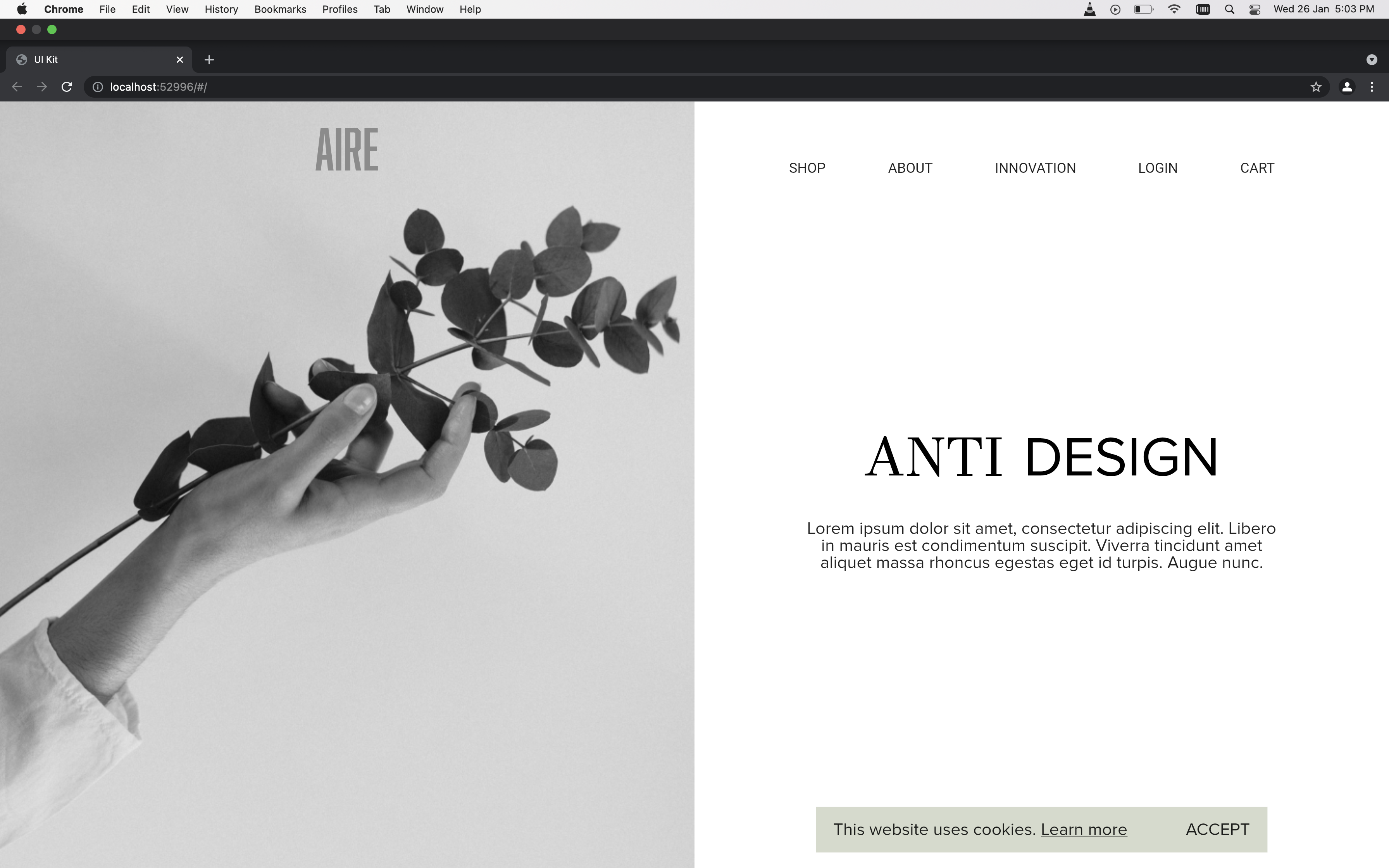Expand the tab search dropdown arrow

pyautogui.click(x=1372, y=60)
